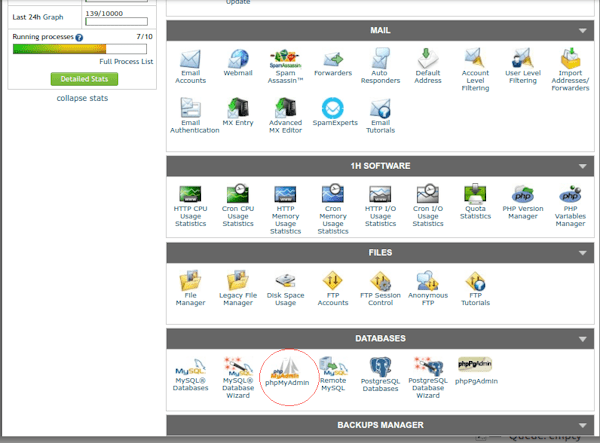Open Cron I/O Usage Statistics
The image size is (600, 443).
(x=428, y=206)
